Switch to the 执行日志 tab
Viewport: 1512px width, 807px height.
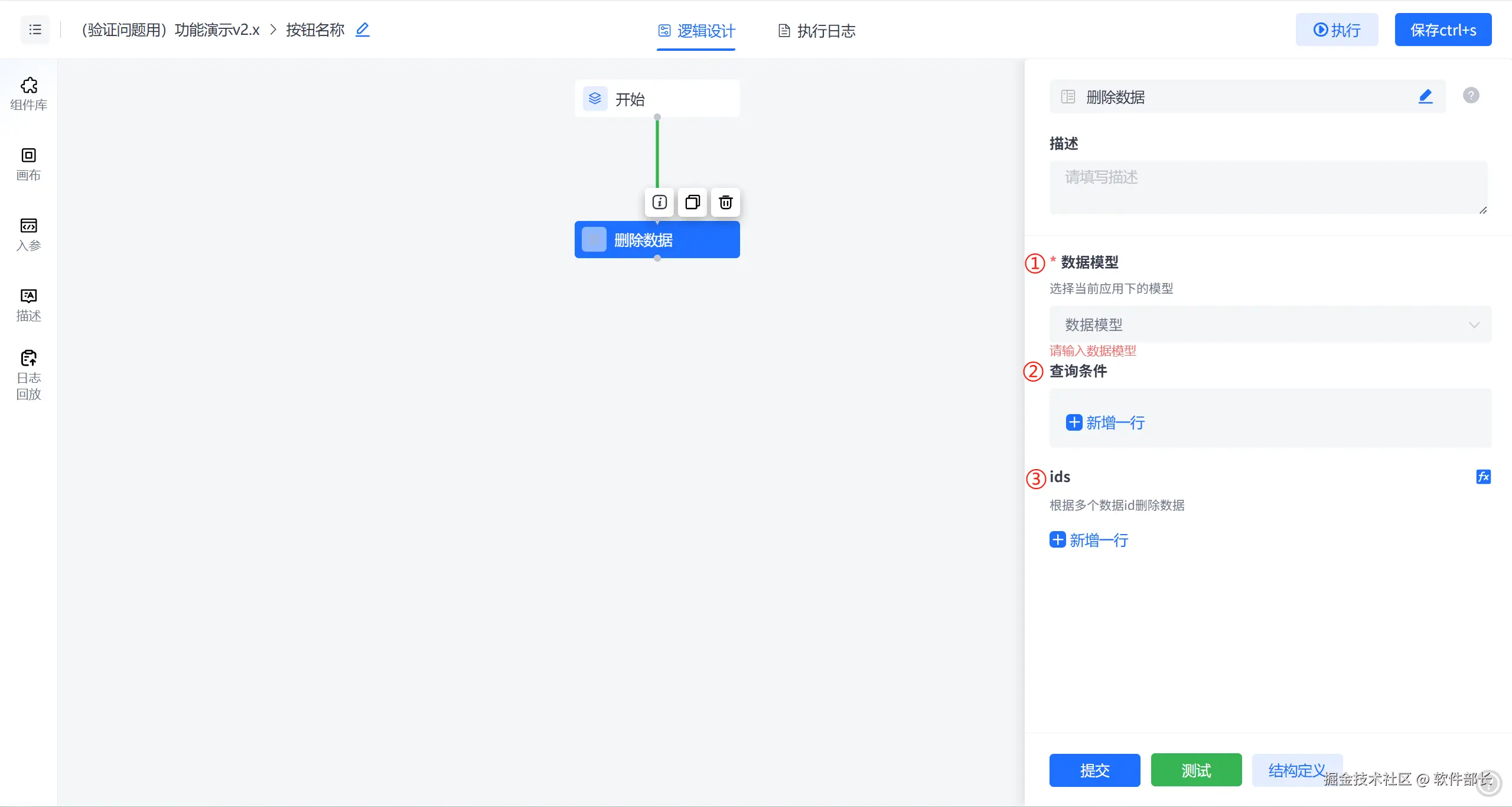[x=817, y=31]
